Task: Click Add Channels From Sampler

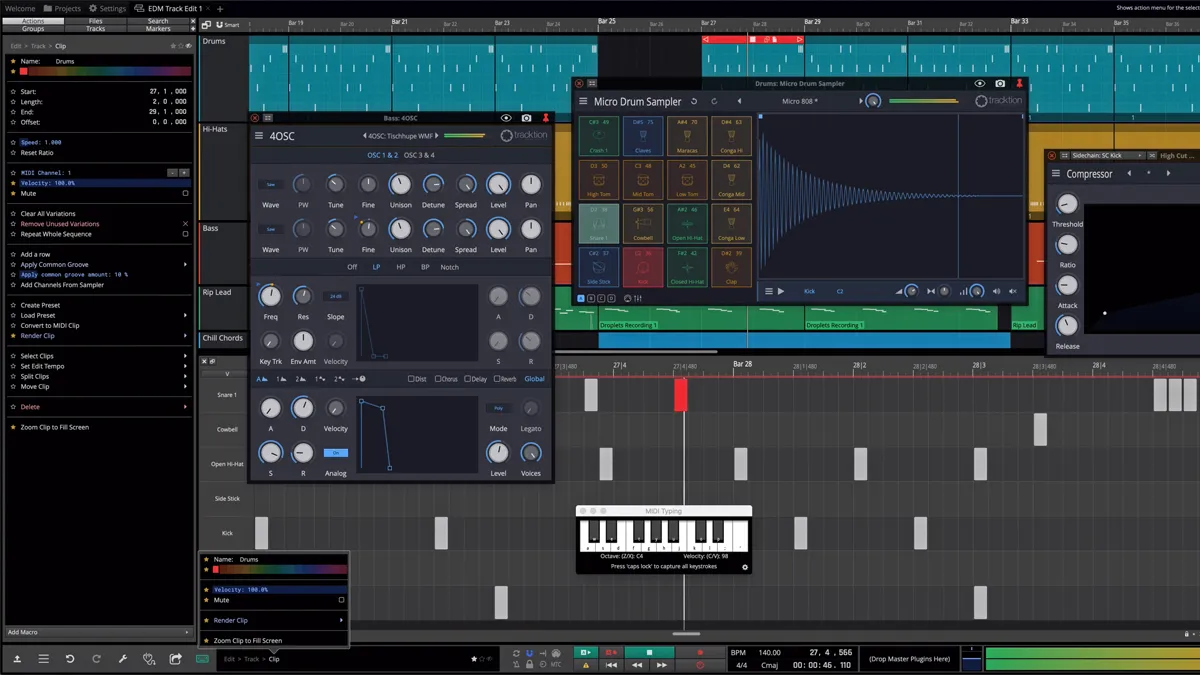Action: pyautogui.click(x=62, y=285)
